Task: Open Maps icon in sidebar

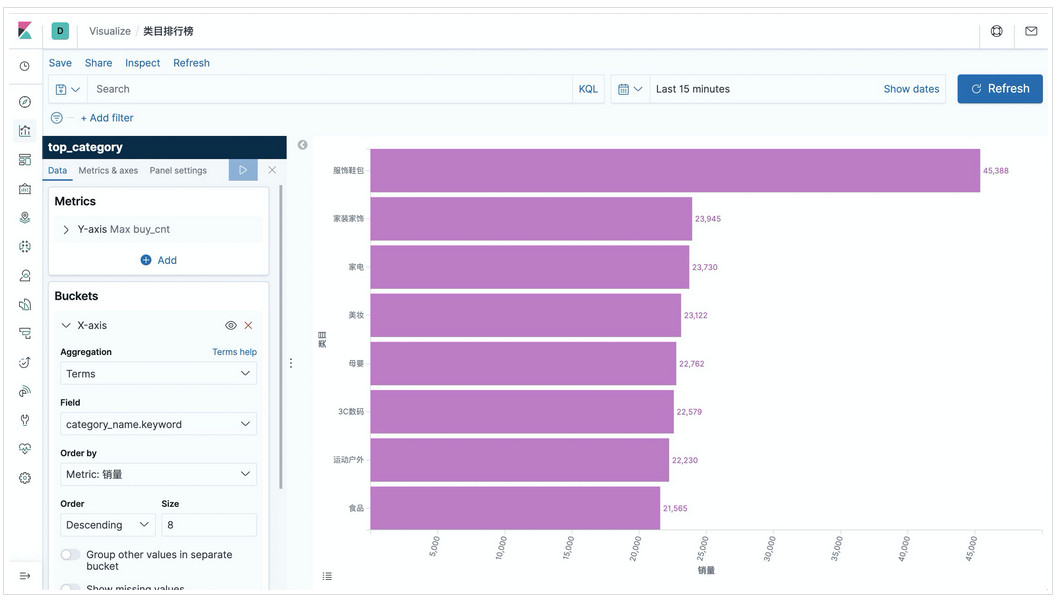Action: pyautogui.click(x=25, y=218)
